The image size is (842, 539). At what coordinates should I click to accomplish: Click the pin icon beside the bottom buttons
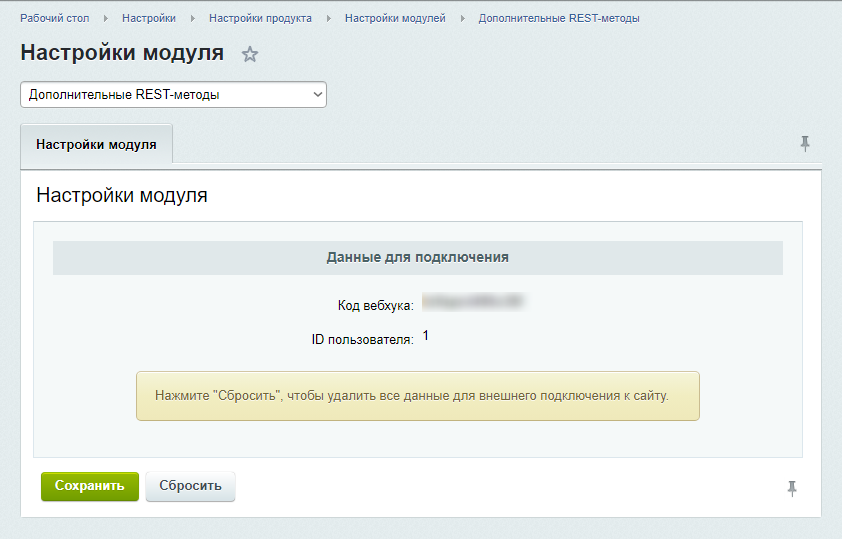point(792,488)
